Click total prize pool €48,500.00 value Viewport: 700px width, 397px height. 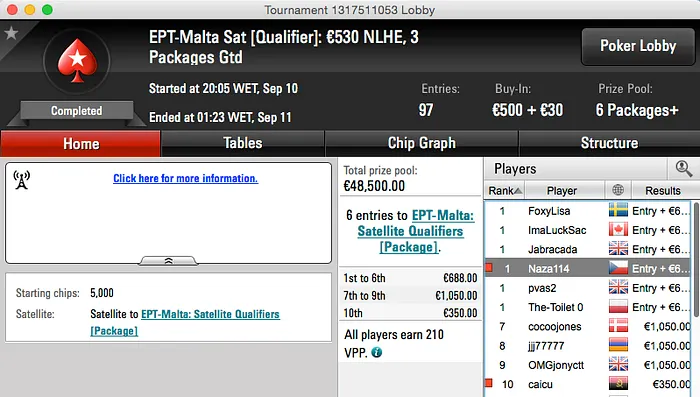click(374, 186)
